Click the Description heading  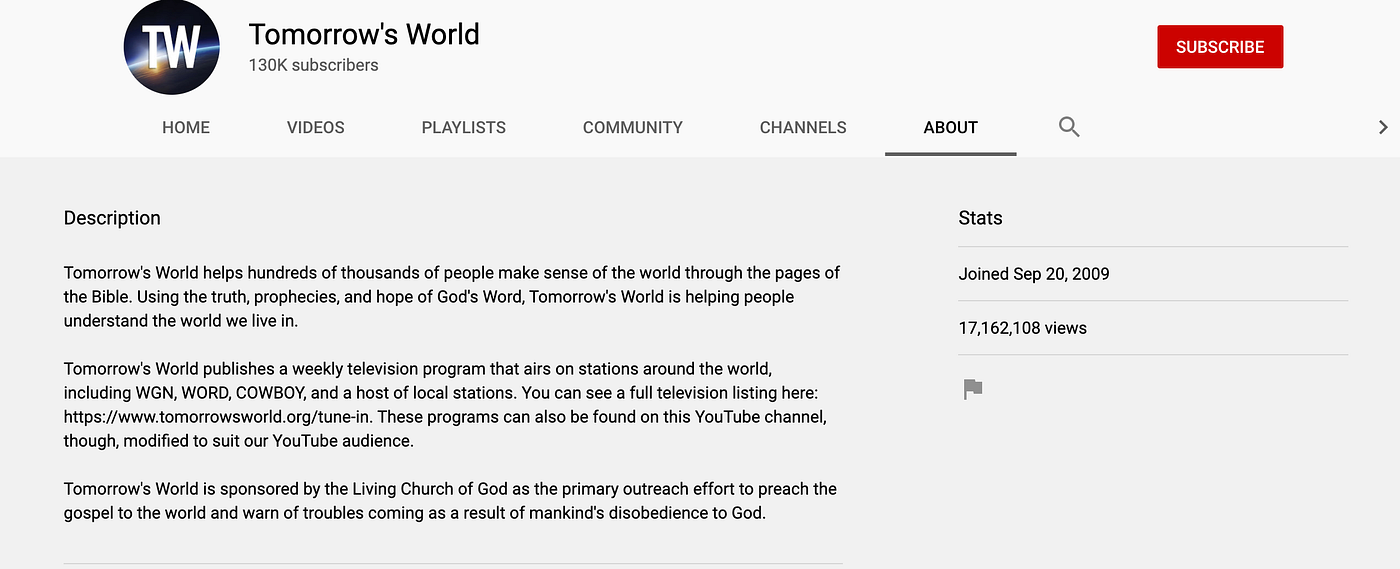112,218
